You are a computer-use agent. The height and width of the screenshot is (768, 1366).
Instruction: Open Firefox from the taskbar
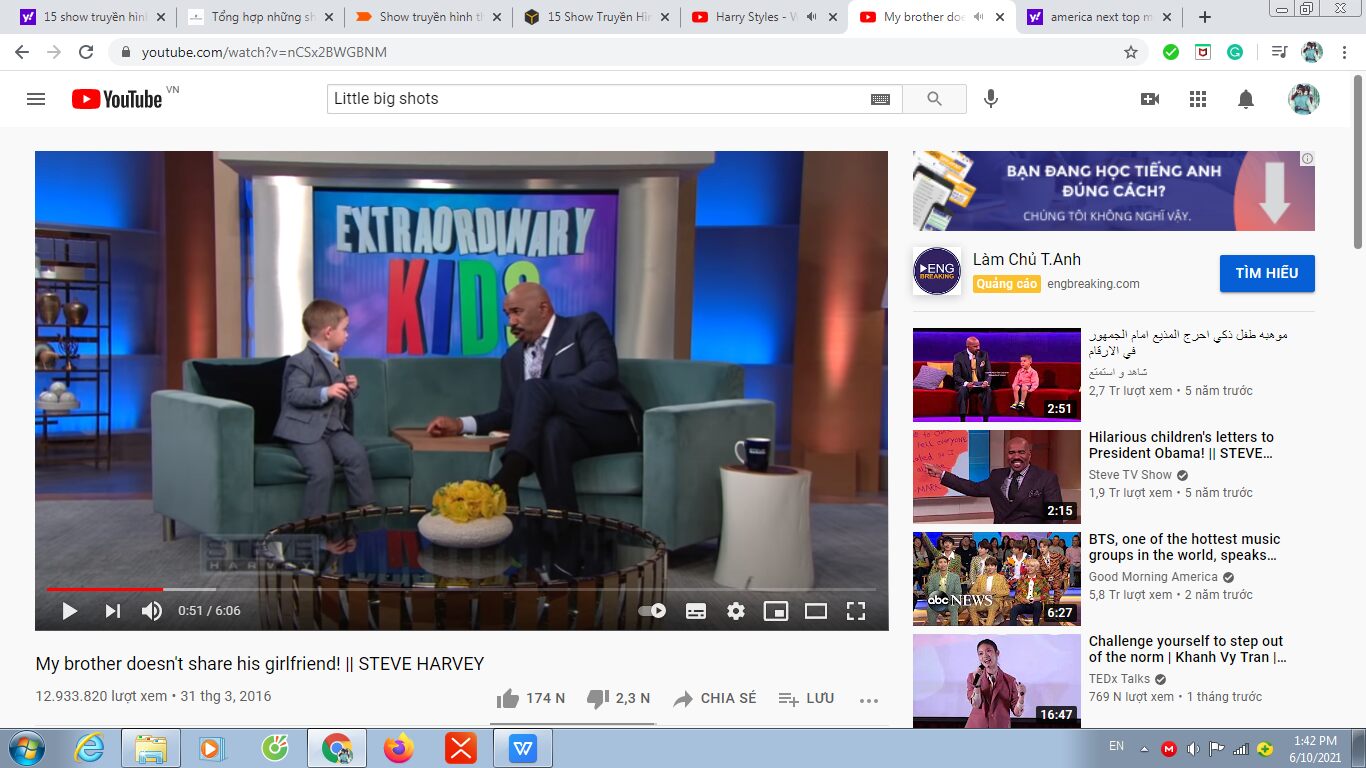(x=399, y=748)
